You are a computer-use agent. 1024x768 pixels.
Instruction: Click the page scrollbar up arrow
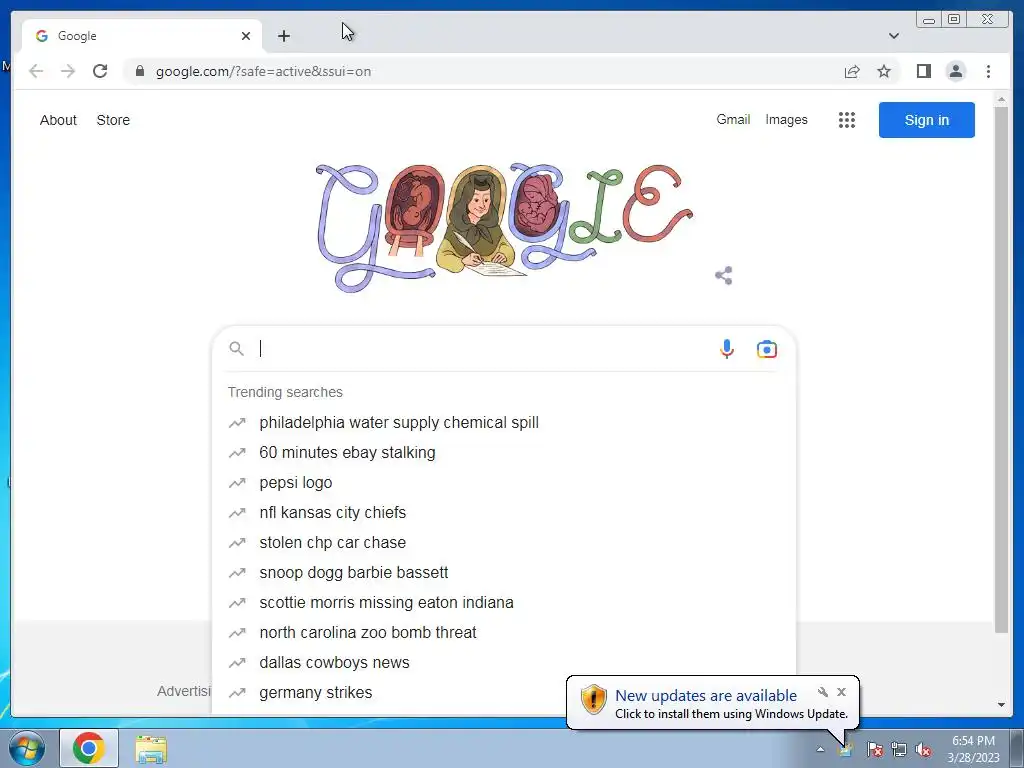[x=1001, y=99]
